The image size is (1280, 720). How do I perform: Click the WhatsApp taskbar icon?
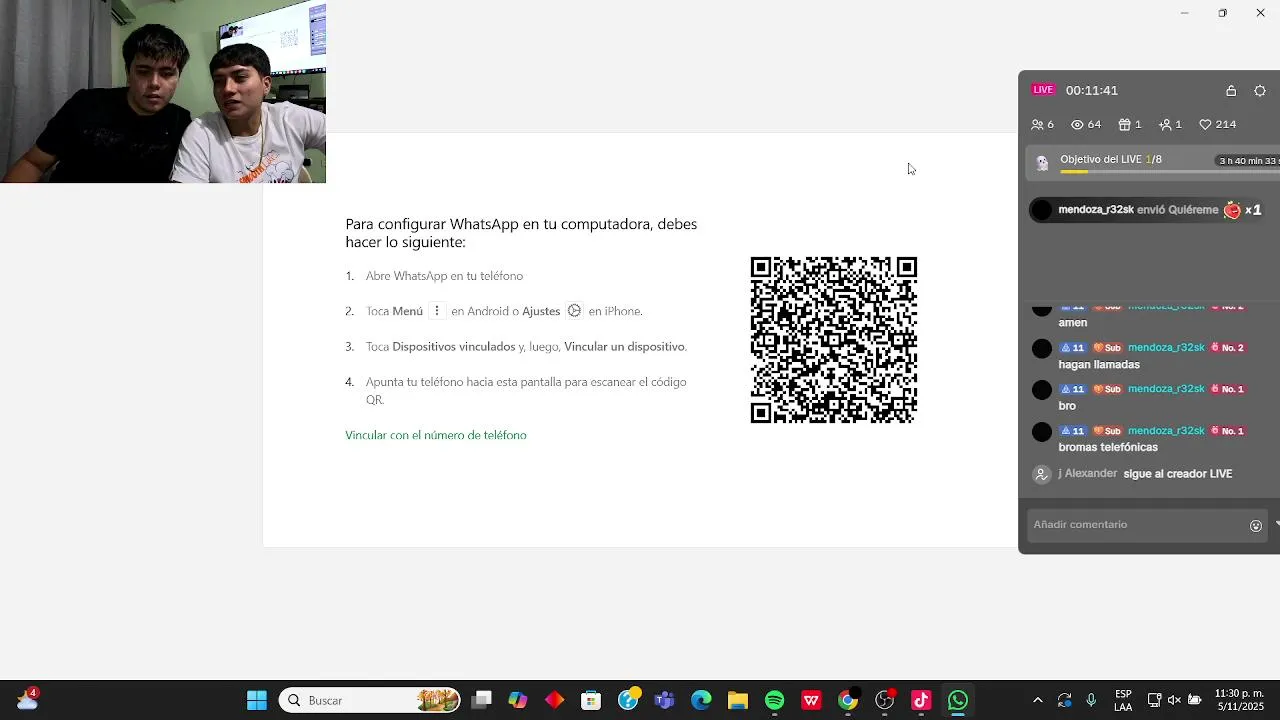(958, 700)
